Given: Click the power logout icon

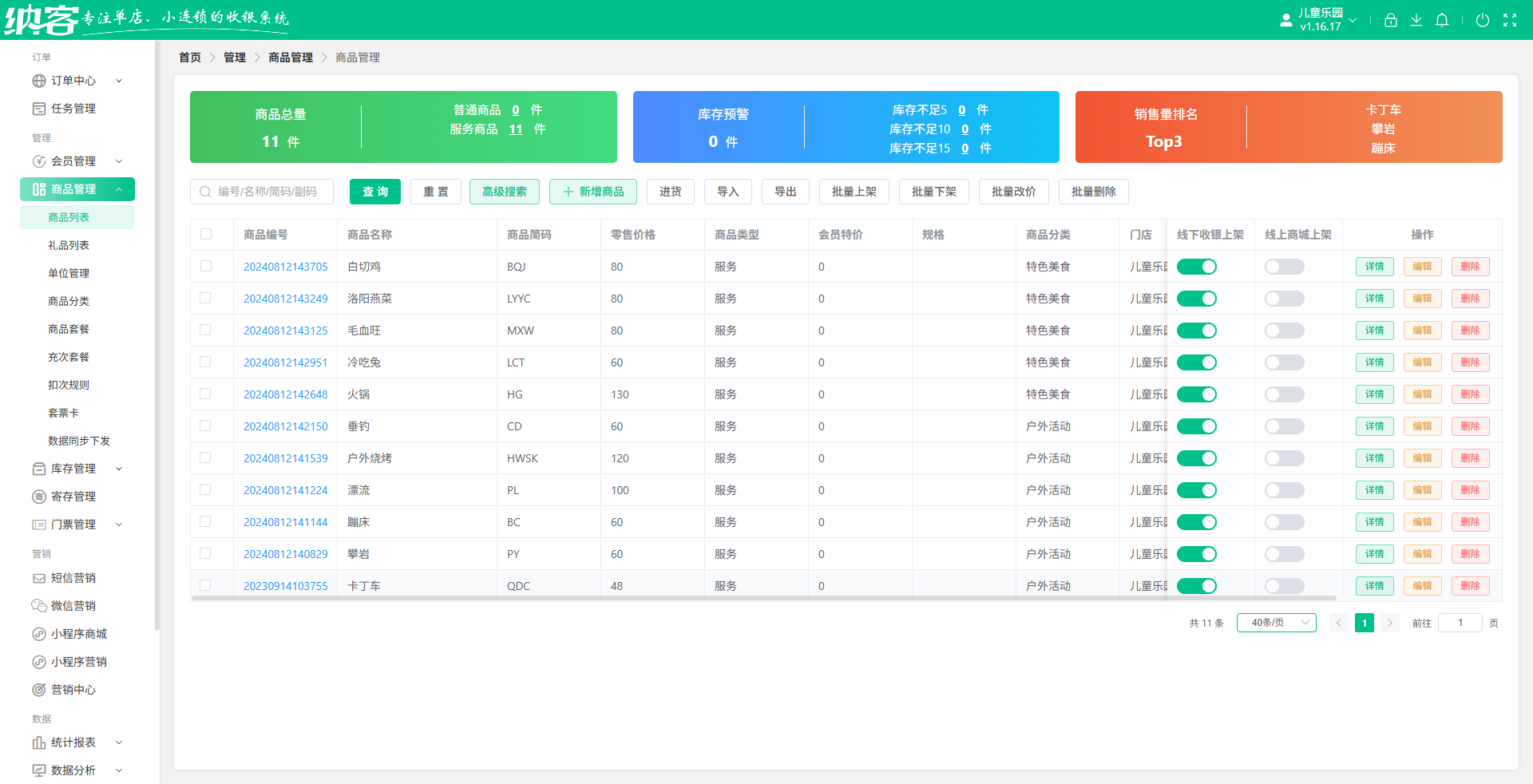Looking at the screenshot, I should (x=1482, y=21).
